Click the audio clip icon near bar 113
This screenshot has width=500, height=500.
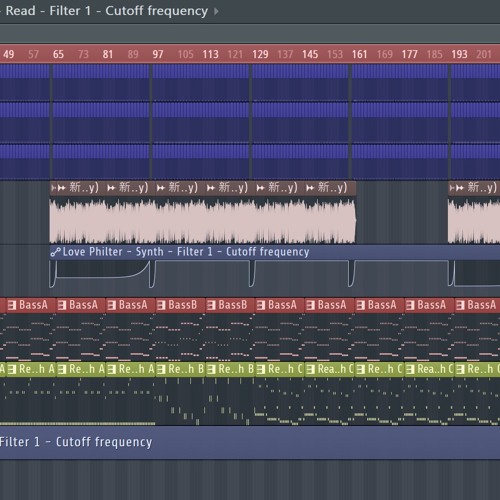[211, 188]
